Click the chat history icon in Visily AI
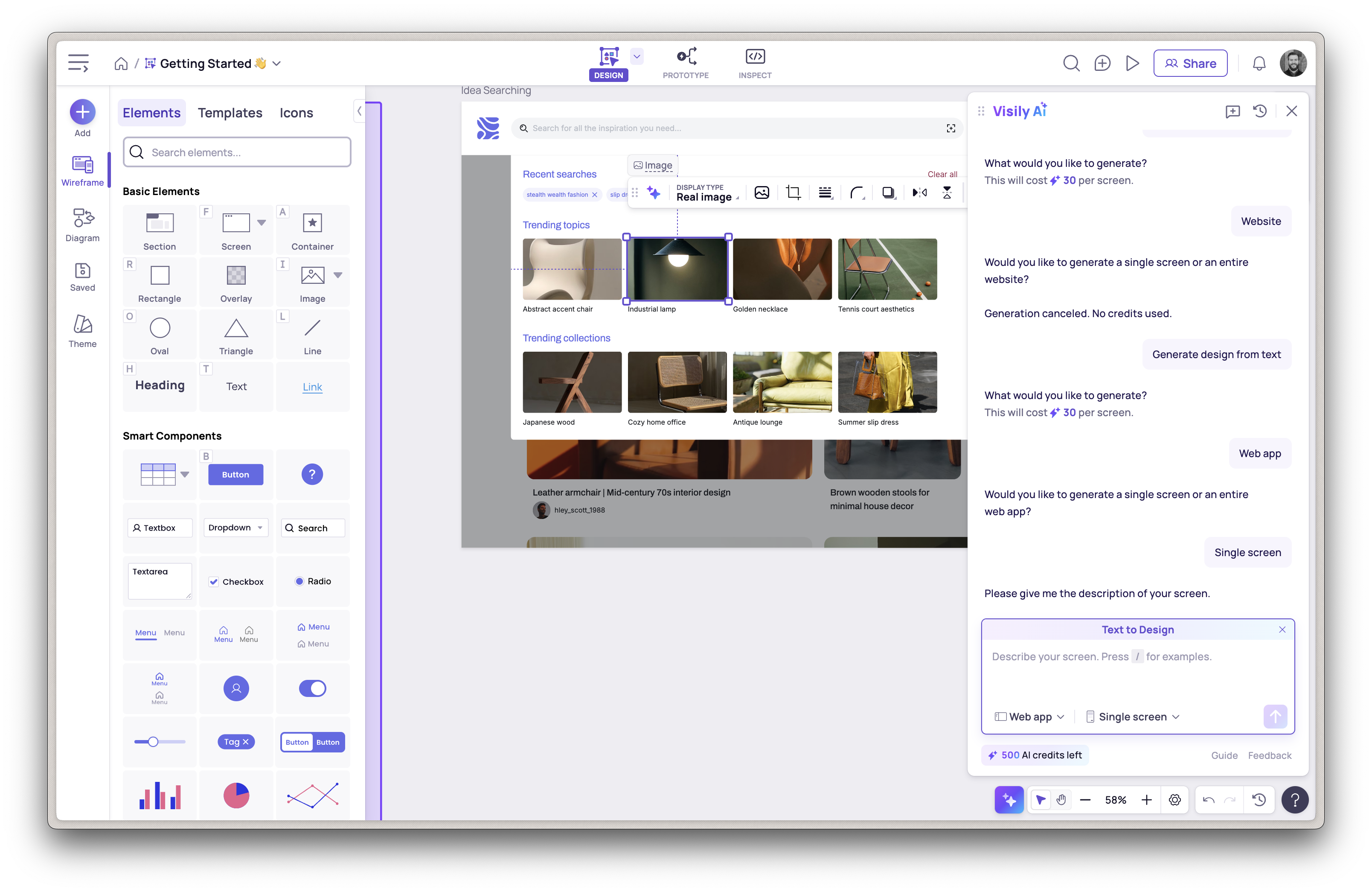The width and height of the screenshot is (1372, 892). click(1260, 111)
